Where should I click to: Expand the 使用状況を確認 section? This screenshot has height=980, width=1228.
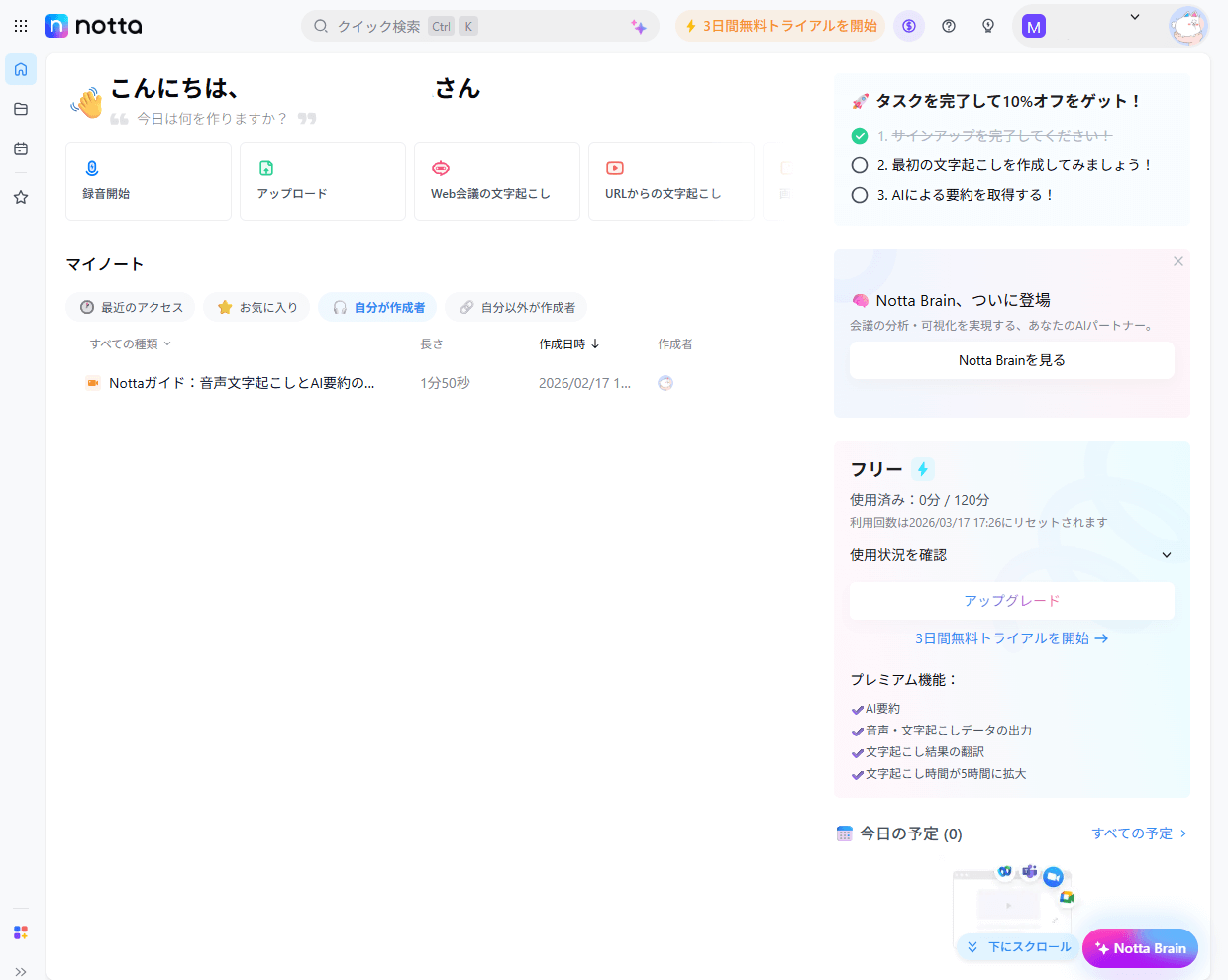(x=1011, y=555)
